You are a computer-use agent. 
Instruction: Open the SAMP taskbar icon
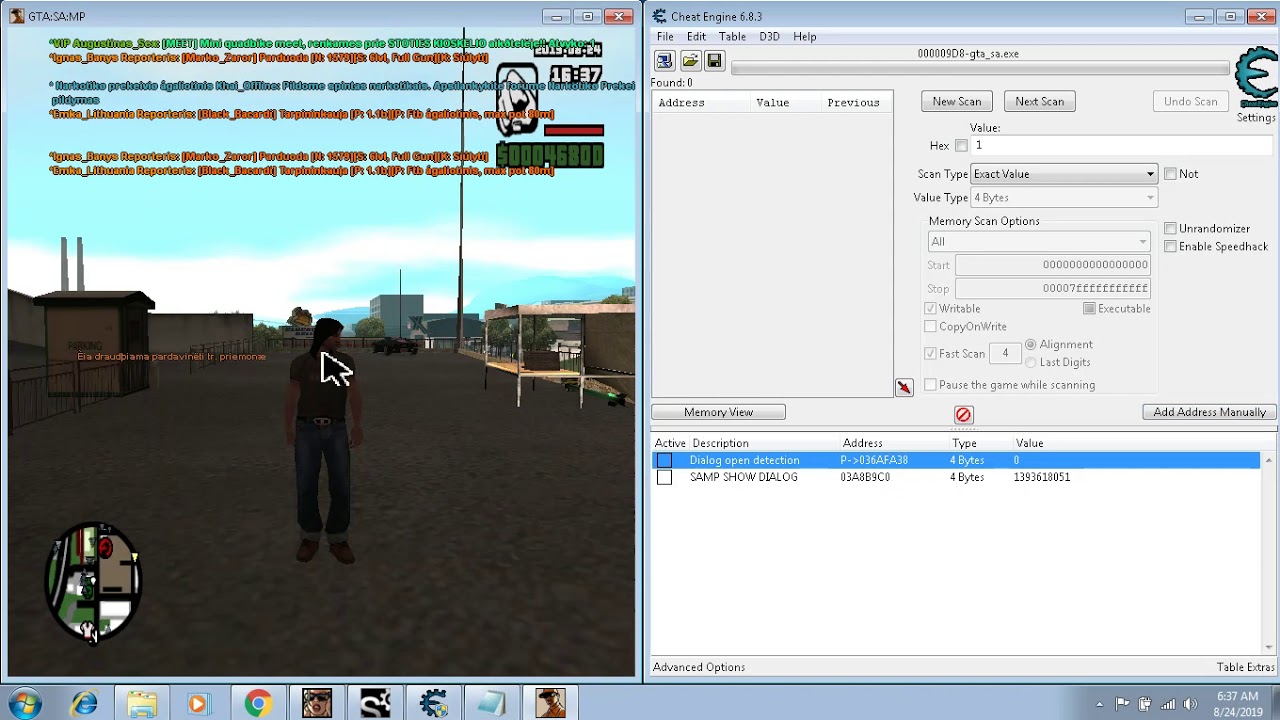pyautogui.click(x=375, y=704)
